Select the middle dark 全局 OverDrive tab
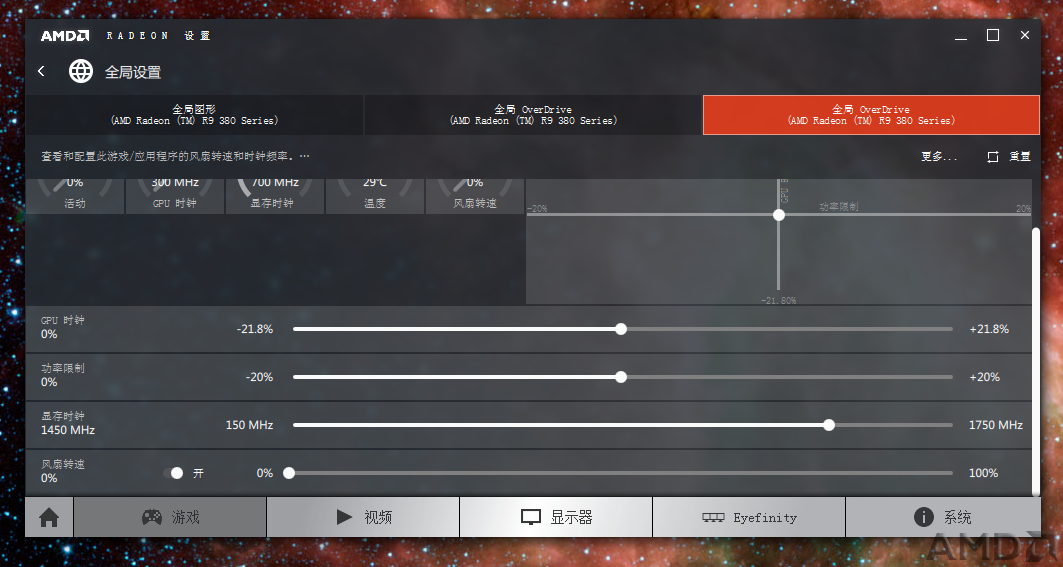The width and height of the screenshot is (1063, 567). [x=533, y=115]
